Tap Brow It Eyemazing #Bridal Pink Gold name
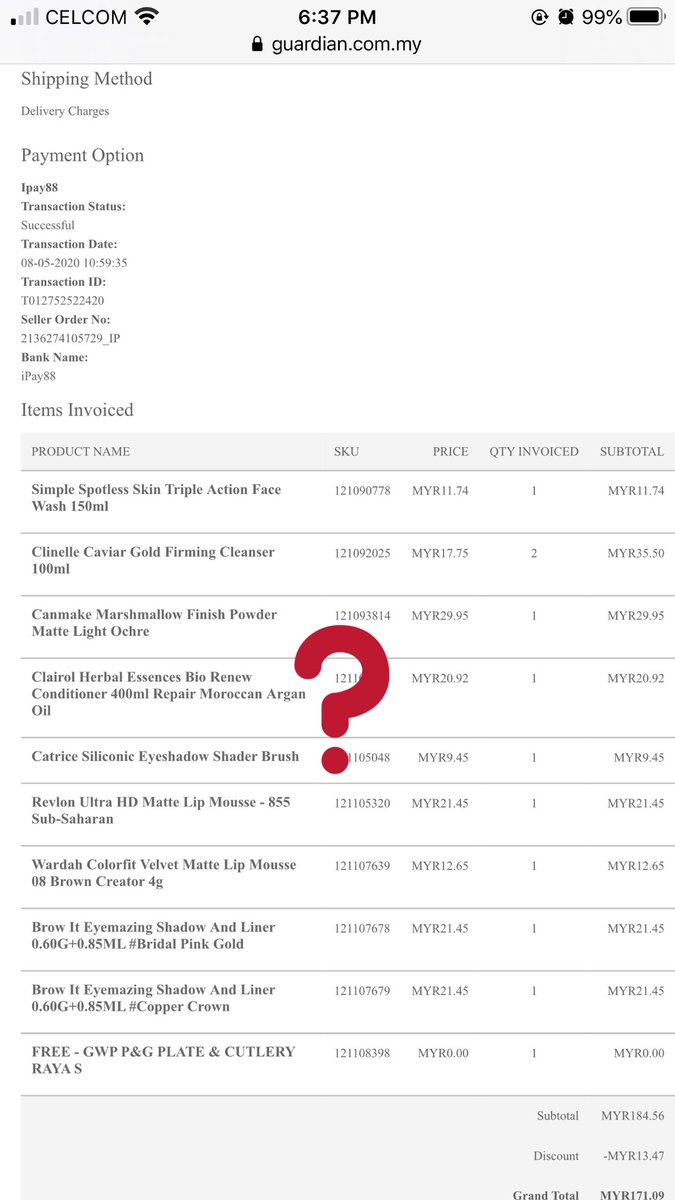The width and height of the screenshot is (675, 1200). 153,935
